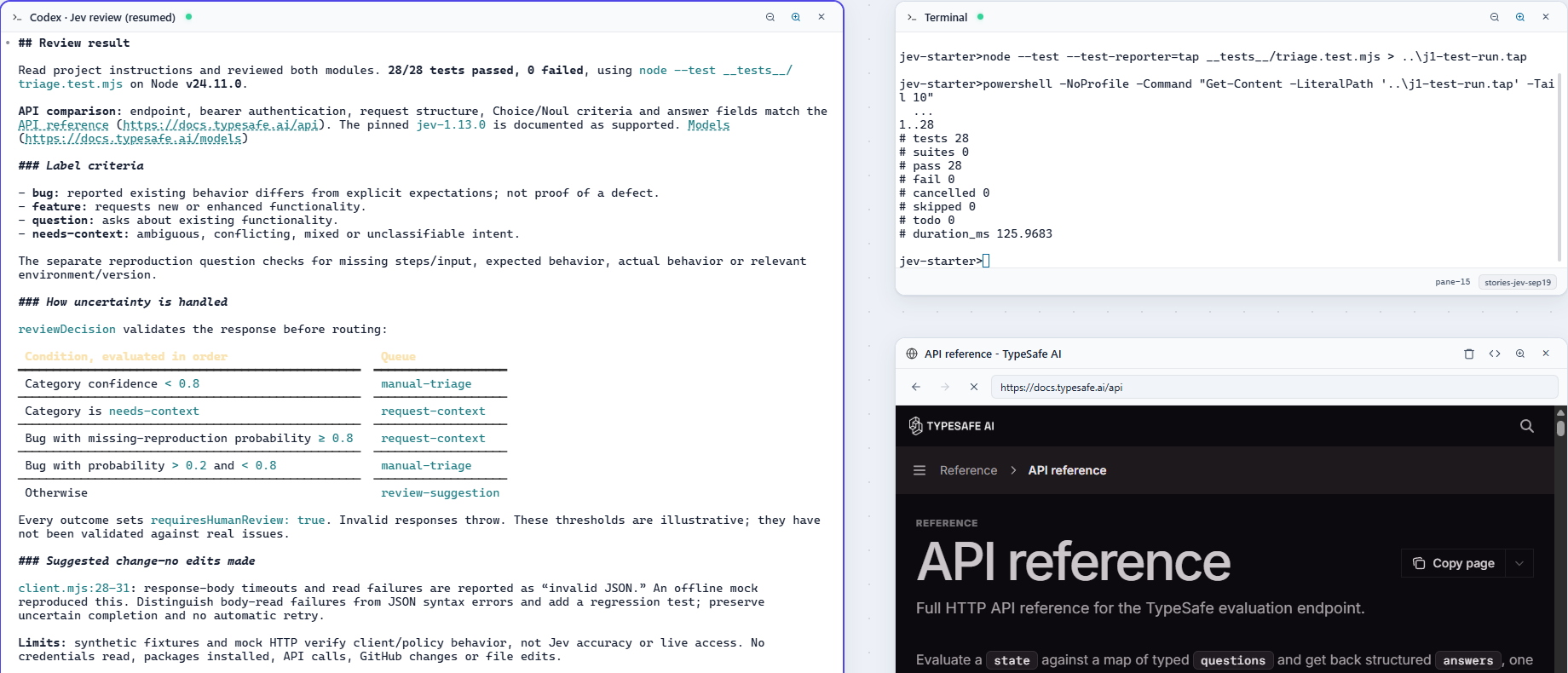Click the trash icon in browser pane header

1469,354
